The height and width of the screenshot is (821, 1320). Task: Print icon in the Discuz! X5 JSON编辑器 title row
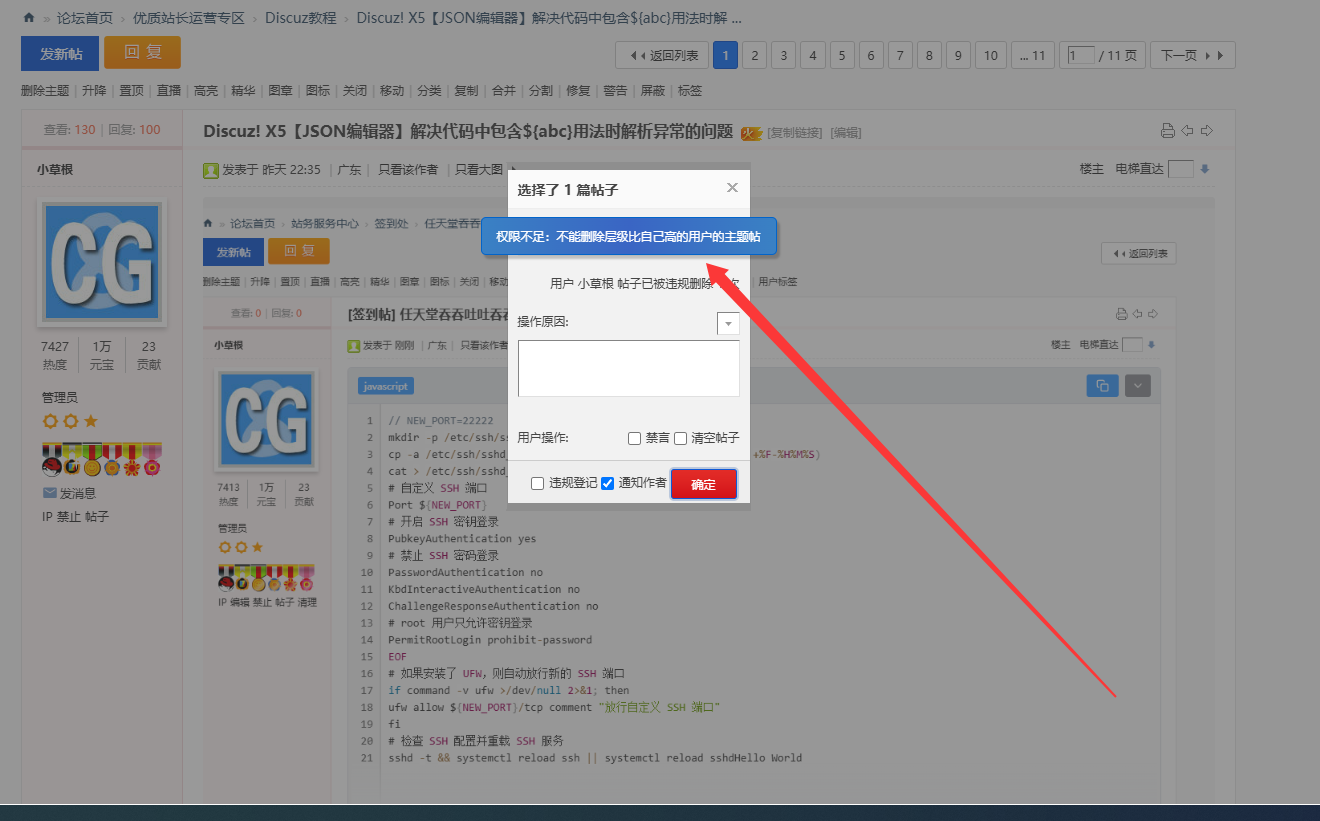pyautogui.click(x=1167, y=131)
